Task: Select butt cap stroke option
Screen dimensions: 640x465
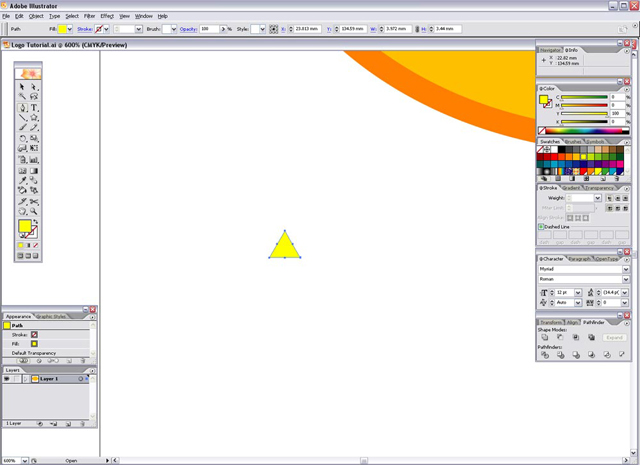Action: [609, 198]
